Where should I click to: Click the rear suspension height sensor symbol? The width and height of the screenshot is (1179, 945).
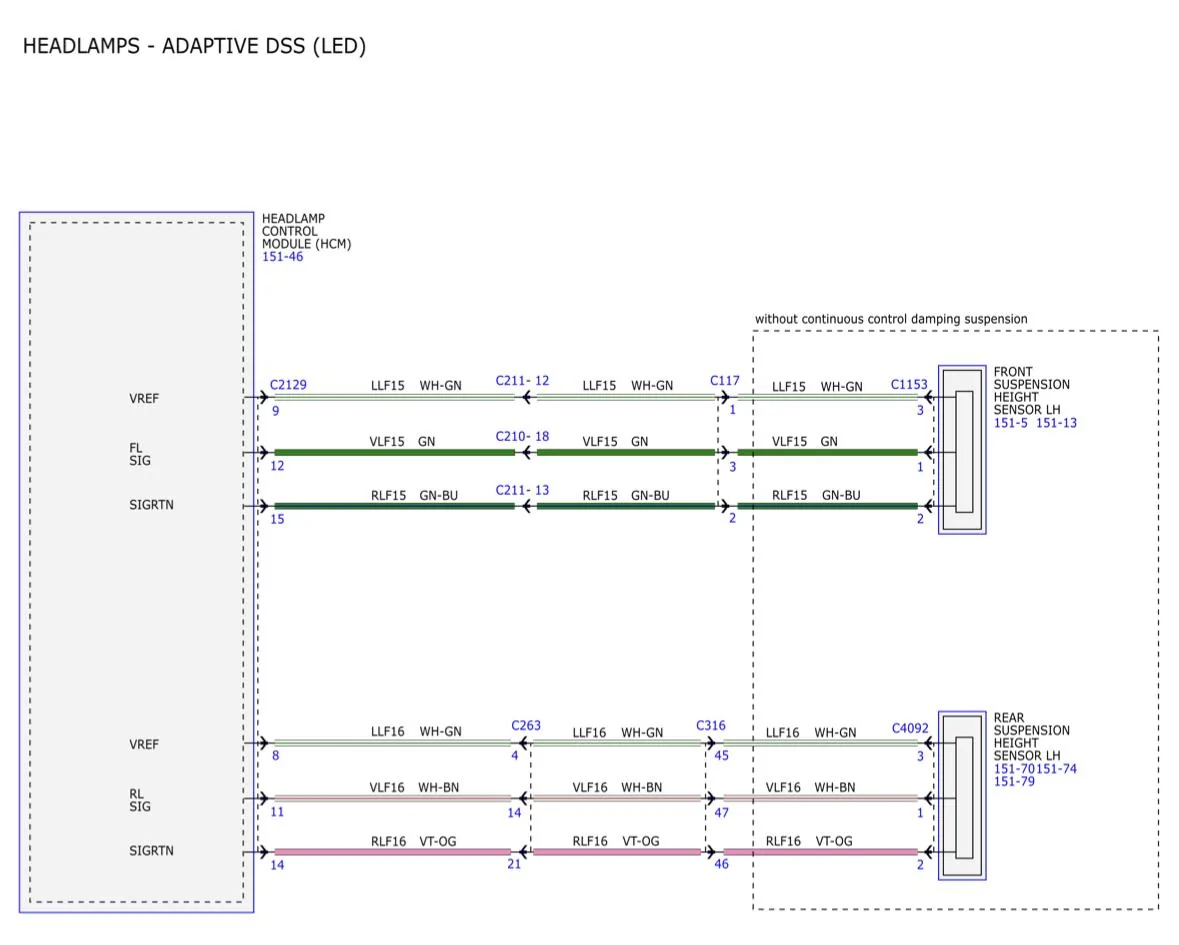pyautogui.click(x=962, y=796)
